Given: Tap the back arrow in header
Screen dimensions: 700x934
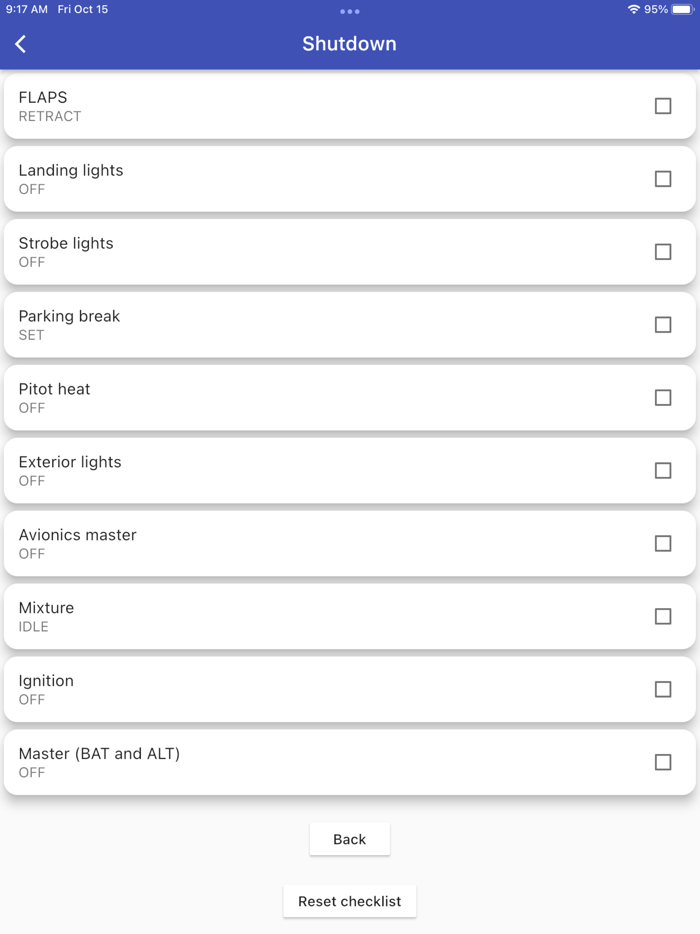Looking at the screenshot, I should 21,44.
